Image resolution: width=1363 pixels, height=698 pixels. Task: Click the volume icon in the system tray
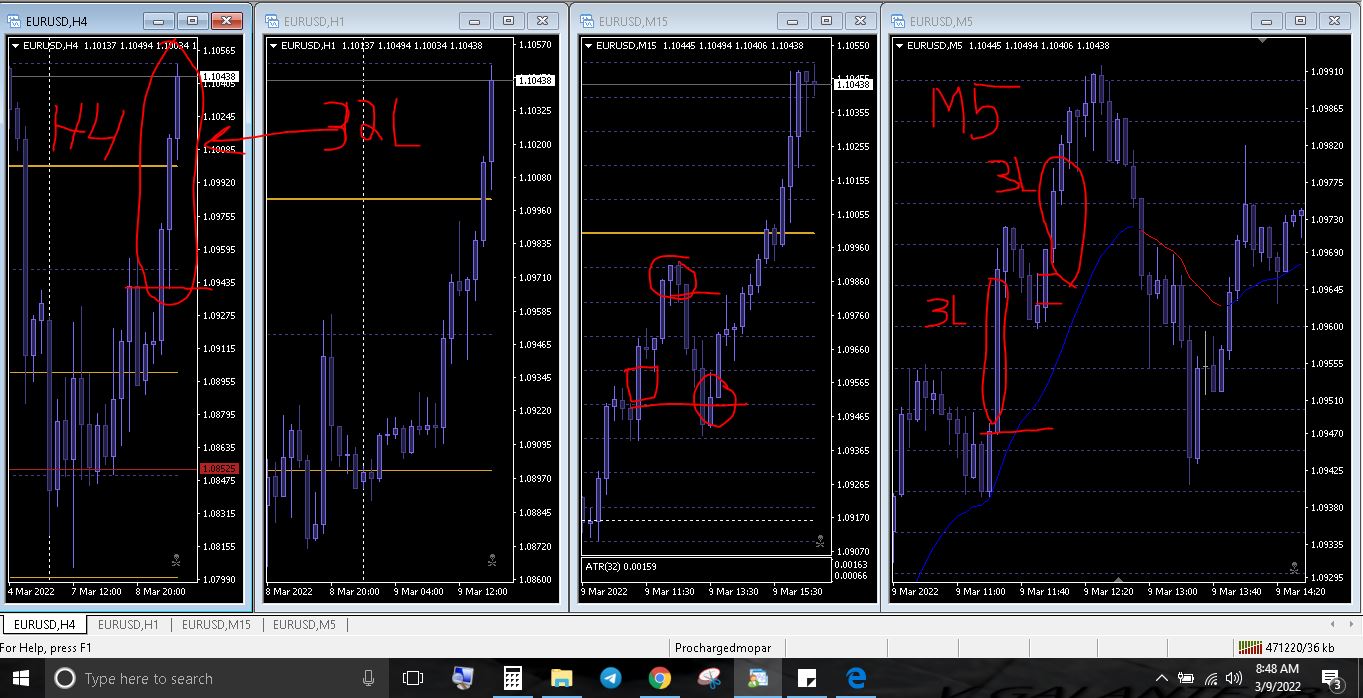tap(1232, 679)
